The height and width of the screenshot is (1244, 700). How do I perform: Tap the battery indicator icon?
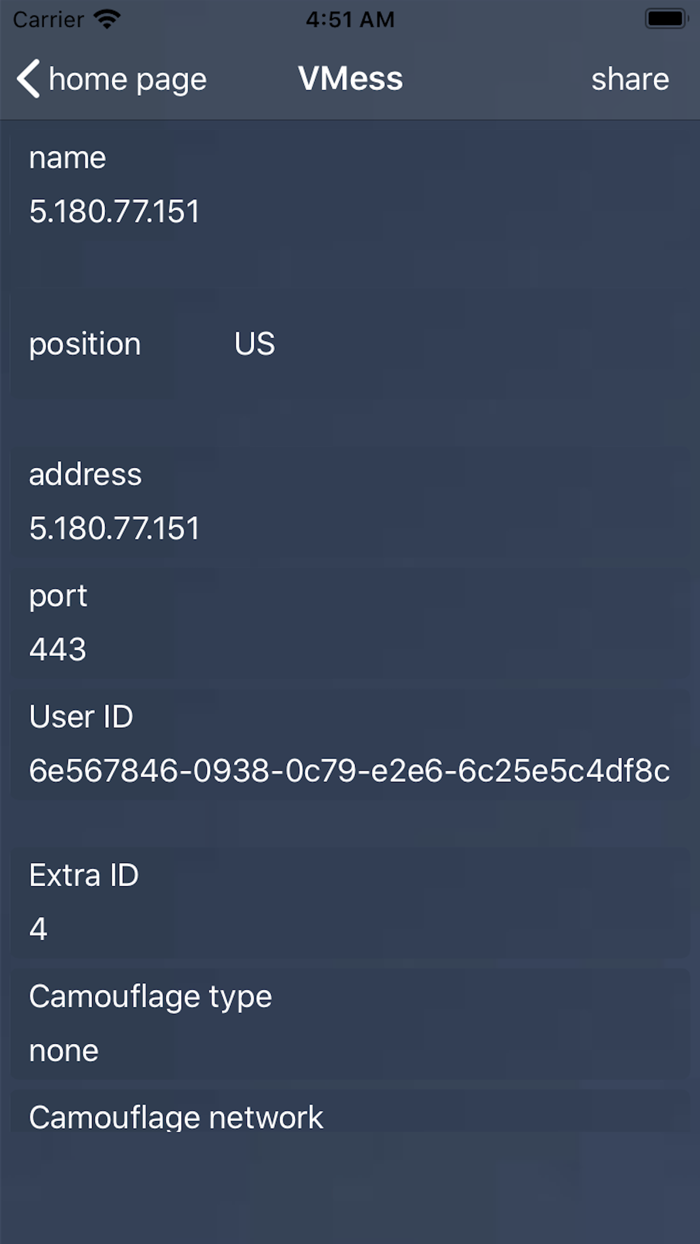(665, 19)
